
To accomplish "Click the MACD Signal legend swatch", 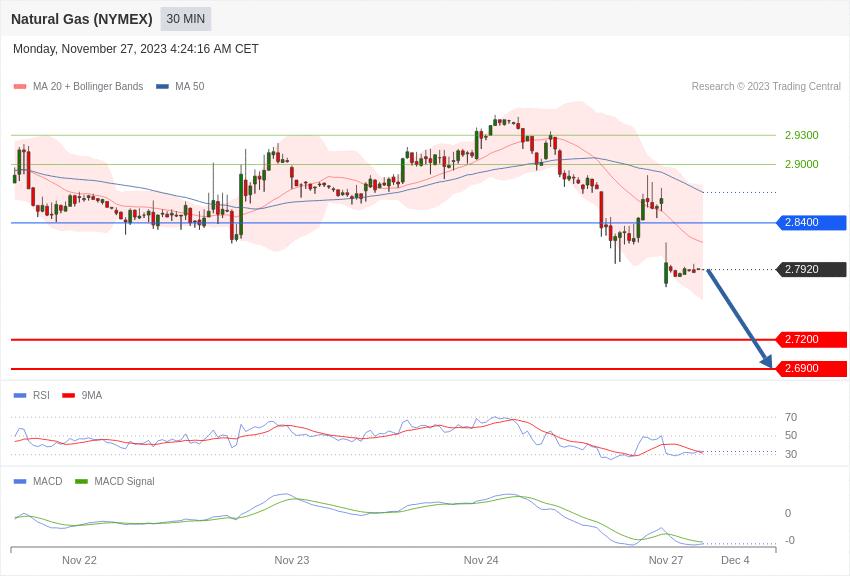I will click(x=81, y=481).
